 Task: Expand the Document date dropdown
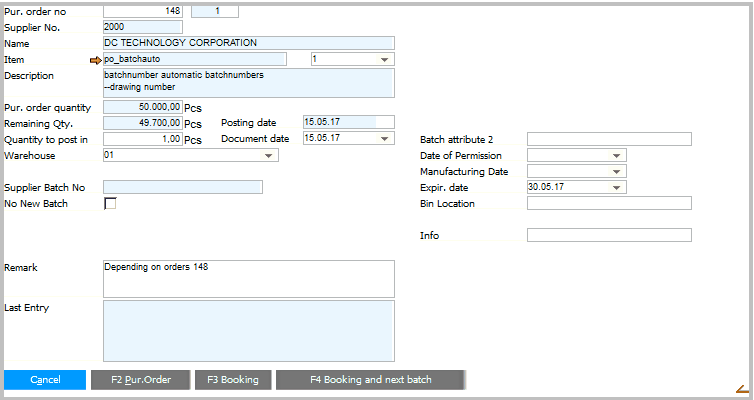tap(387, 139)
